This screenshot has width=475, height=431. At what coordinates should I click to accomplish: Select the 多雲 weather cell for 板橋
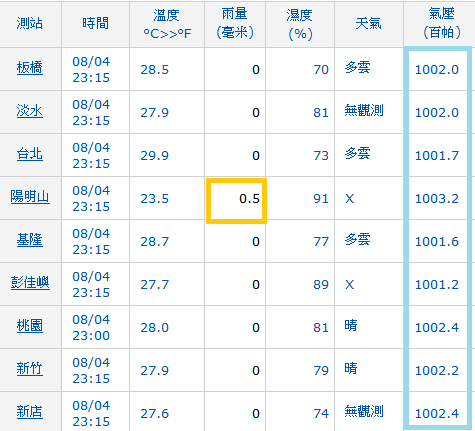pos(357,68)
